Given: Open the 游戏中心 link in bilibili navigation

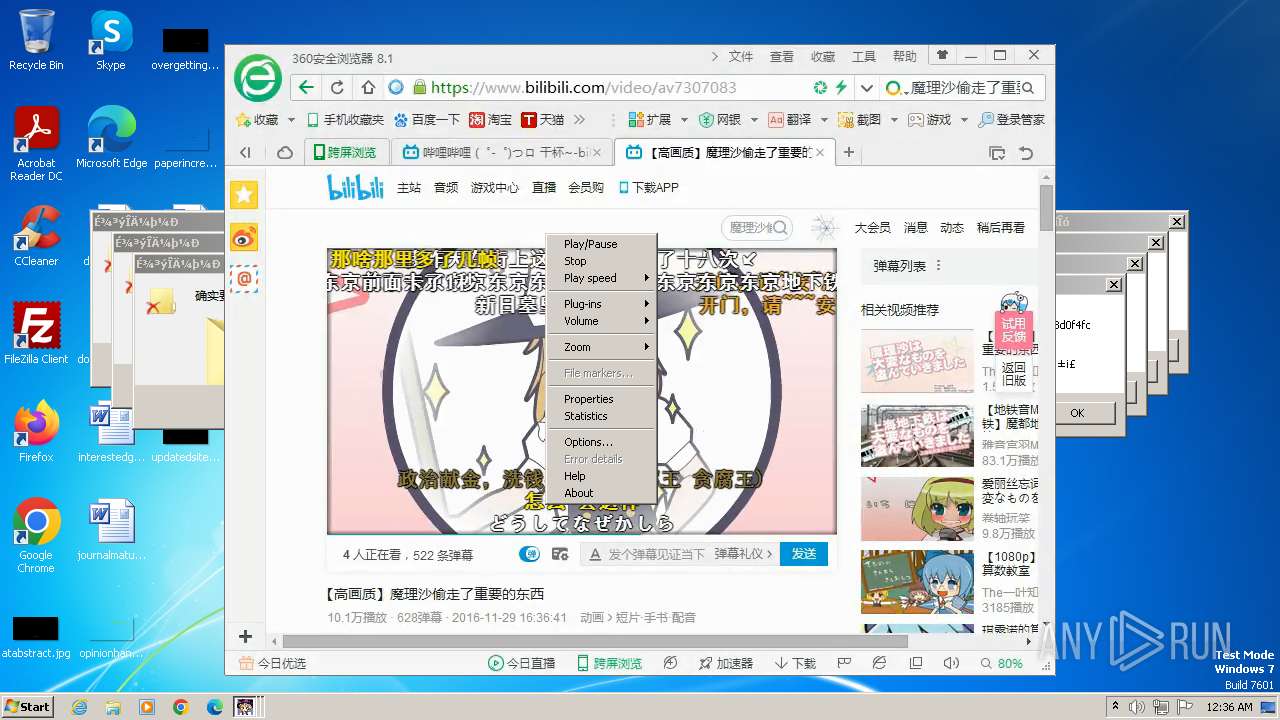Looking at the screenshot, I should (495, 187).
